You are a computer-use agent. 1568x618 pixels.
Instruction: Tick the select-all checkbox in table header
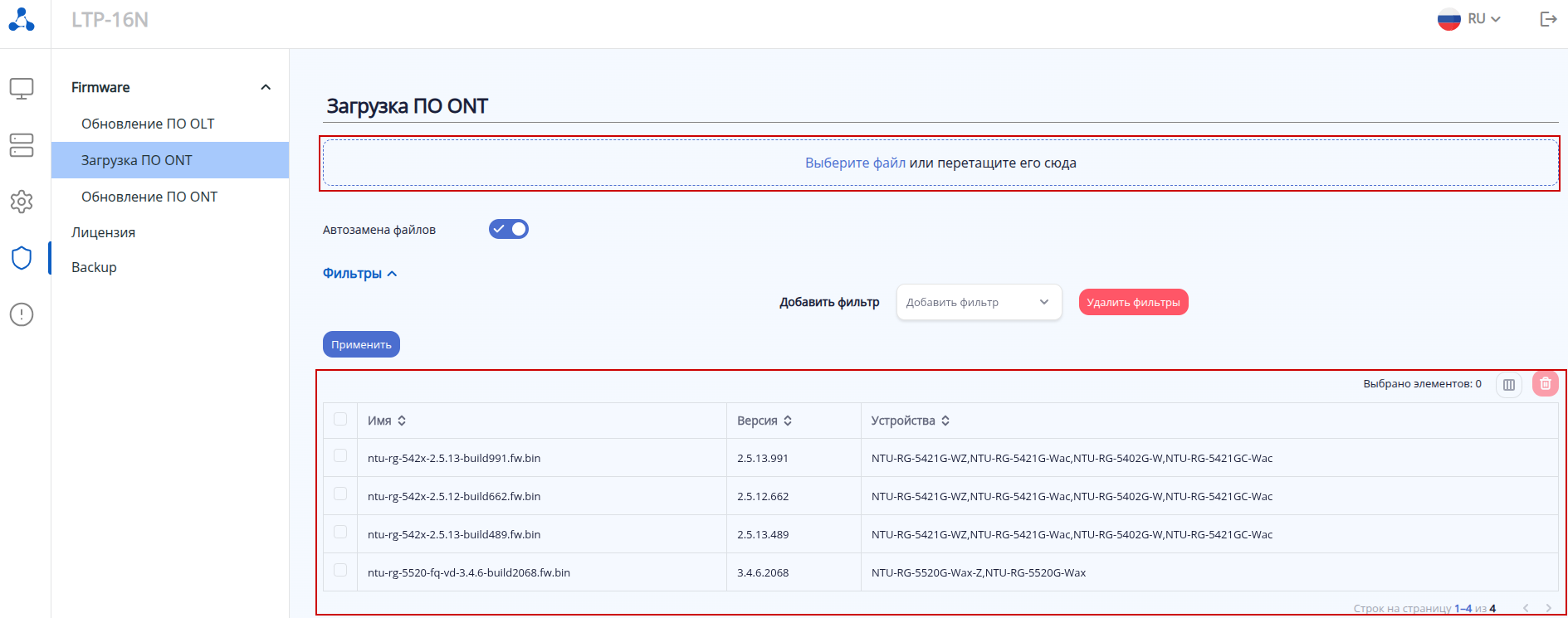(340, 419)
